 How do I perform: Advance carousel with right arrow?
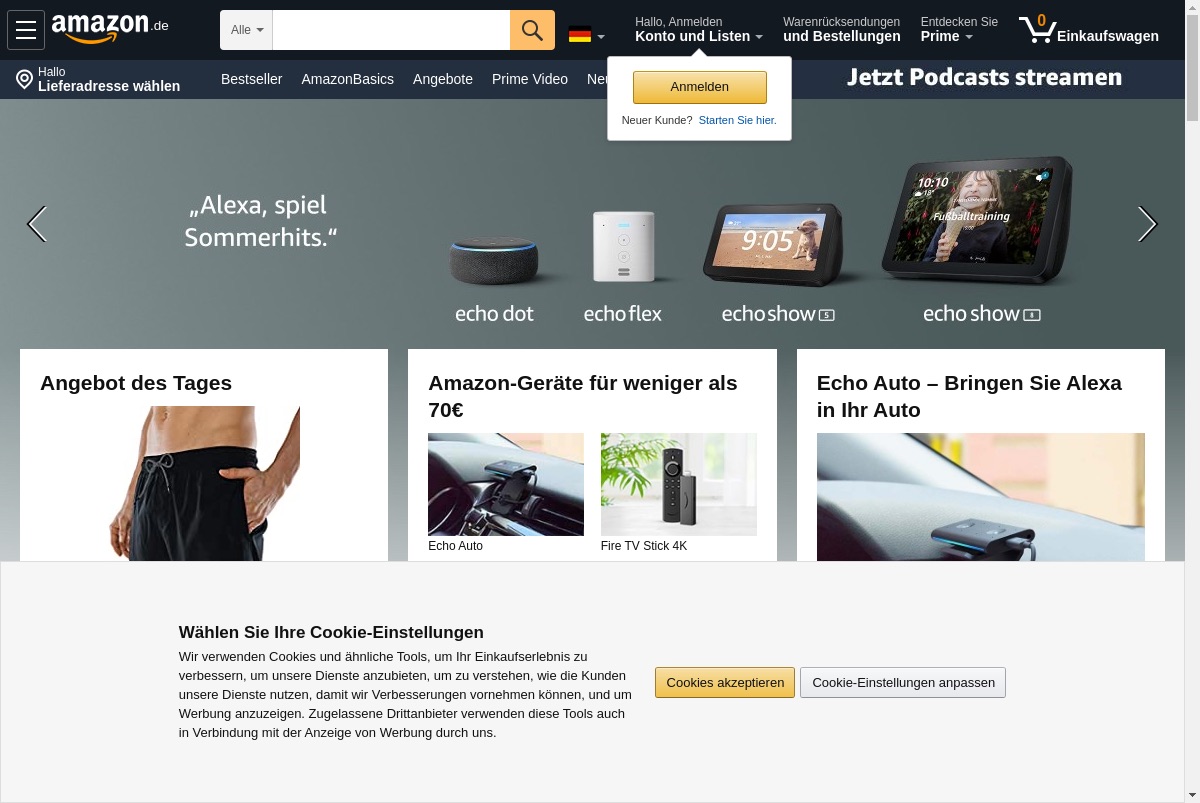[x=1147, y=224]
